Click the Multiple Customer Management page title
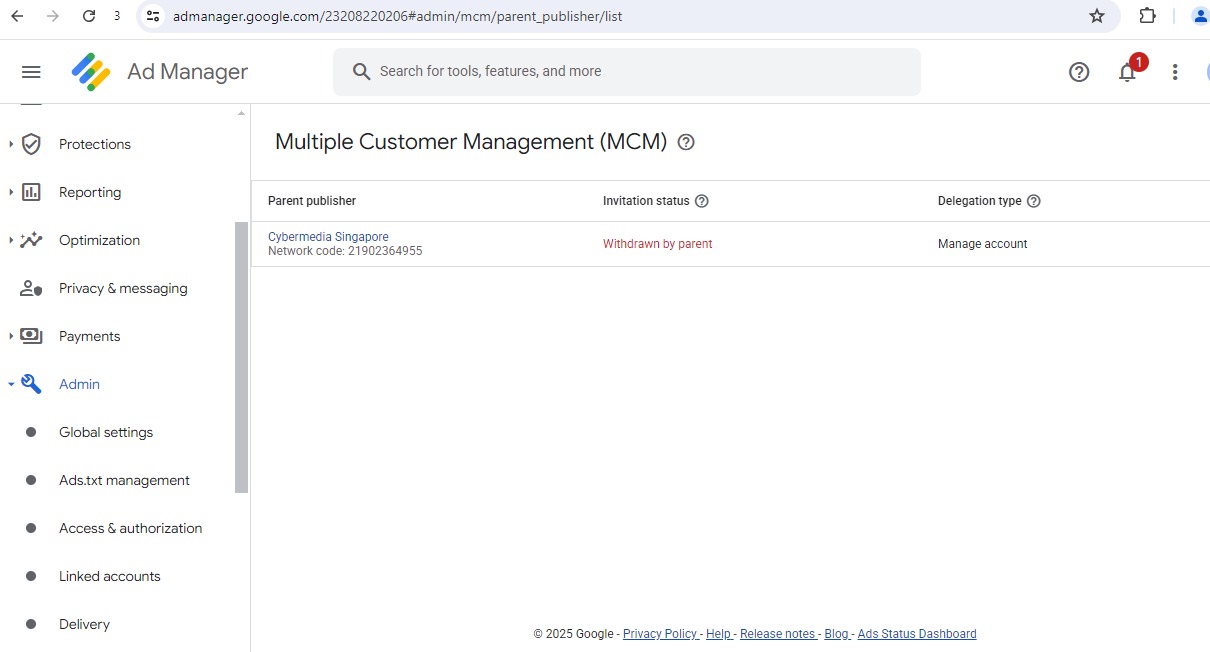This screenshot has height=652, width=1210. [471, 142]
